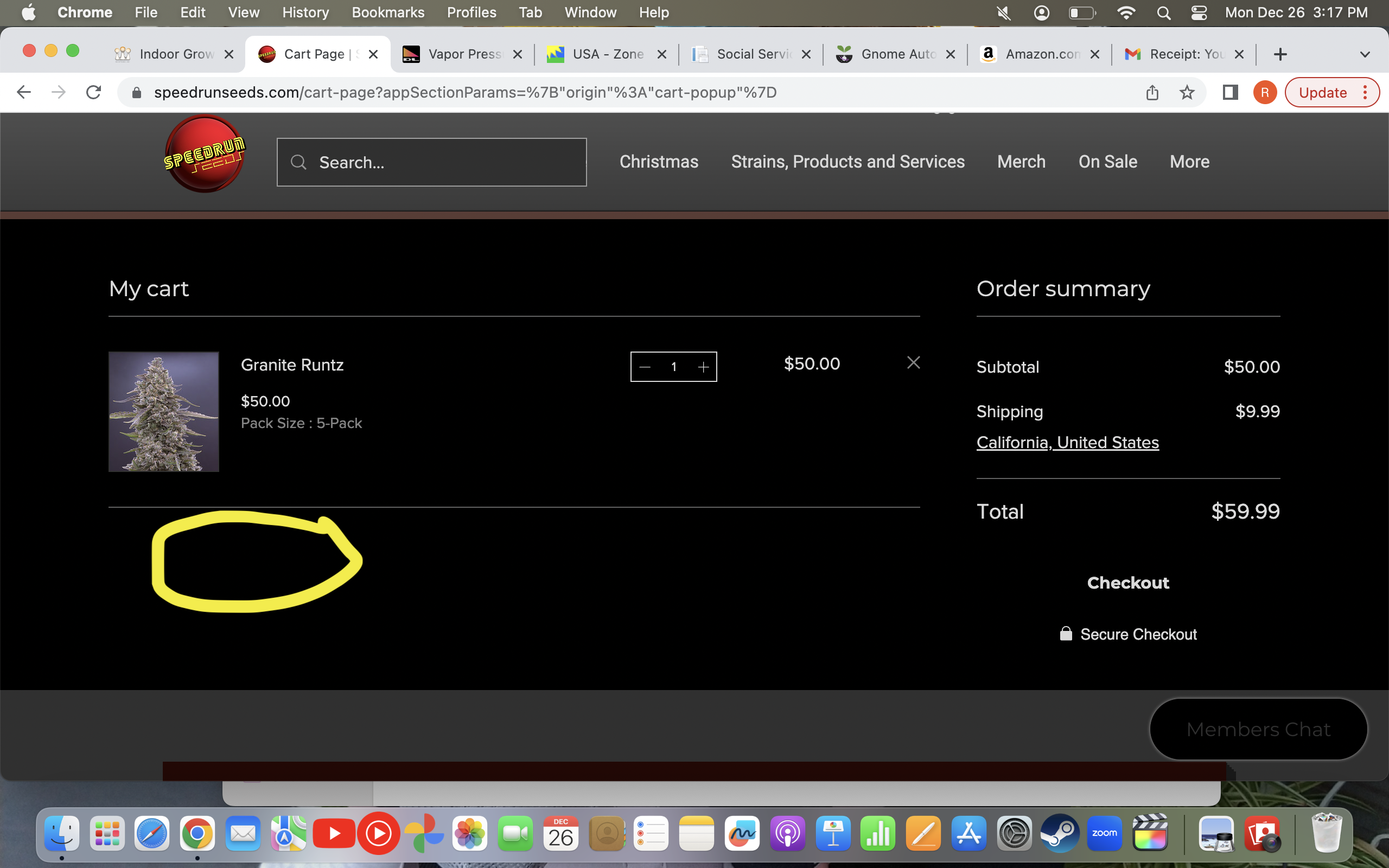Image resolution: width=1389 pixels, height=868 pixels.
Task: Click the site search input field
Action: [432, 162]
